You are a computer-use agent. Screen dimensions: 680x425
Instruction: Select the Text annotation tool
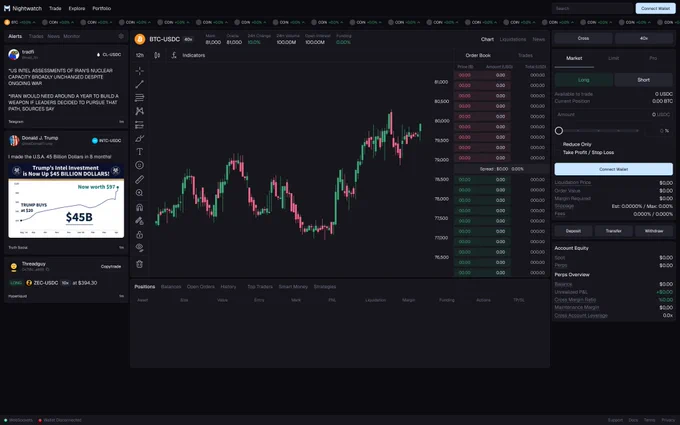point(139,152)
